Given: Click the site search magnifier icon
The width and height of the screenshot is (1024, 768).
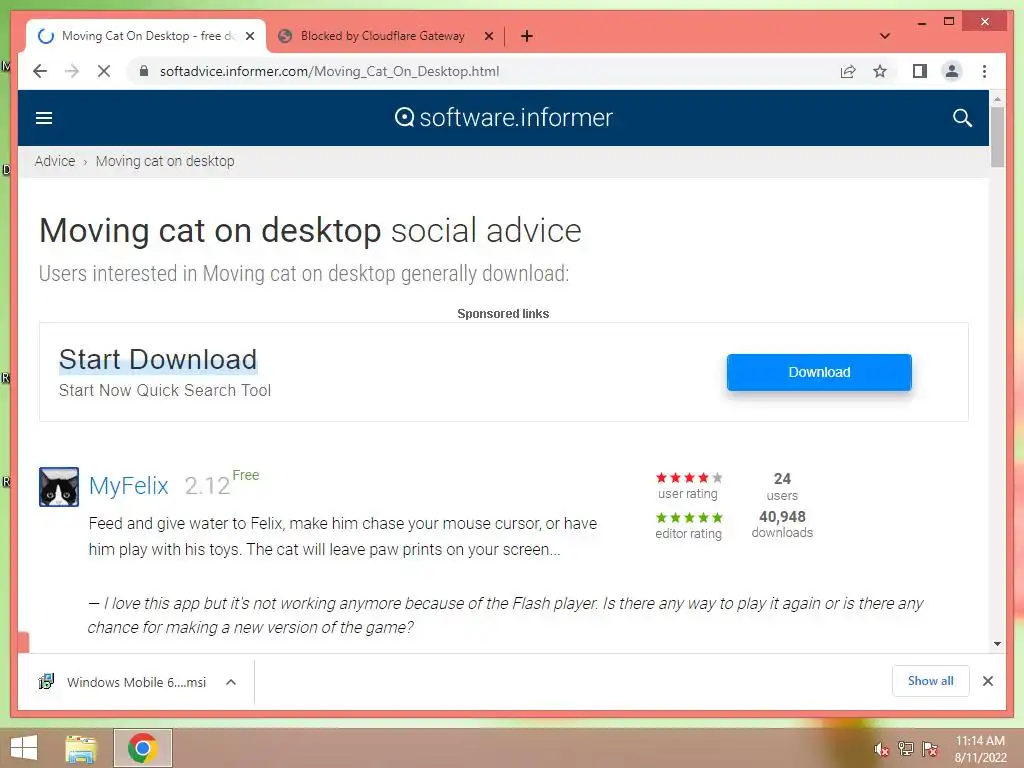Looking at the screenshot, I should [962, 118].
